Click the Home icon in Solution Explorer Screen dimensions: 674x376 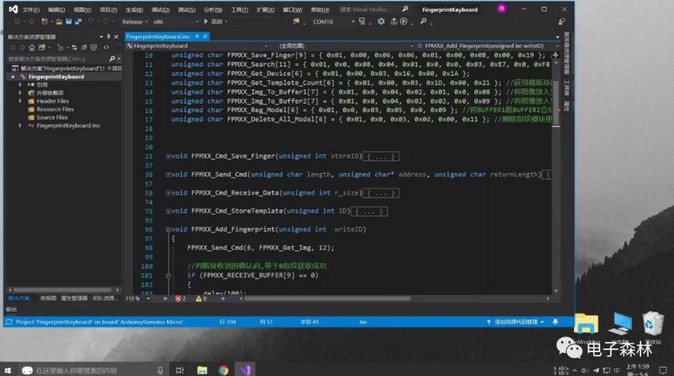[x=32, y=47]
